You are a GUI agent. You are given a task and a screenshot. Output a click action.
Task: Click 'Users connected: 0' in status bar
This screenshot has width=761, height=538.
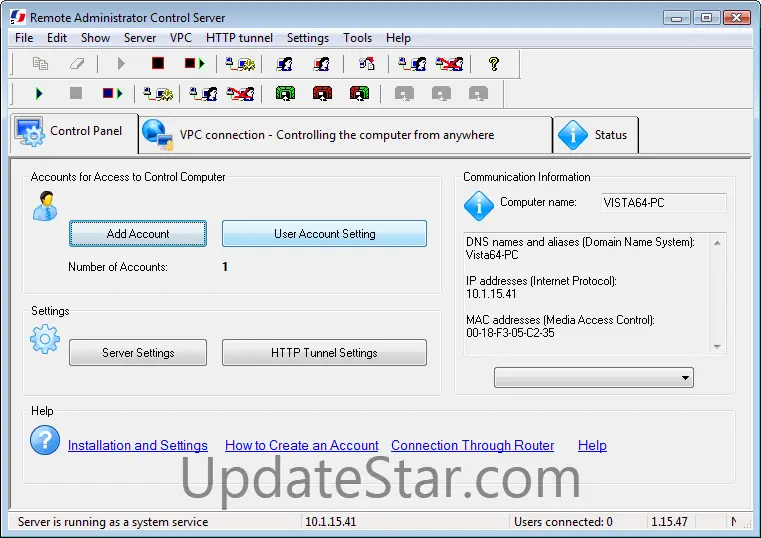563,522
